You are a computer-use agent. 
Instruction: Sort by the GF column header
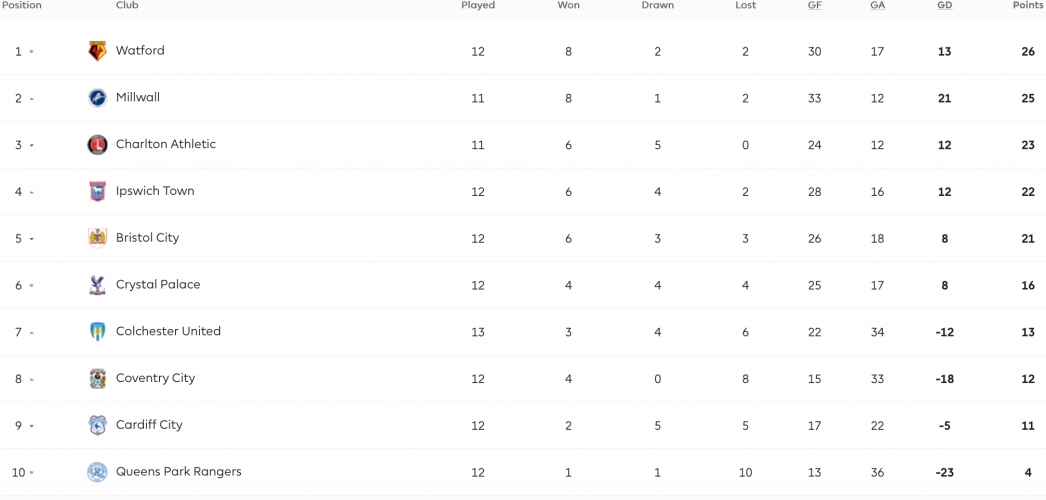(815, 5)
